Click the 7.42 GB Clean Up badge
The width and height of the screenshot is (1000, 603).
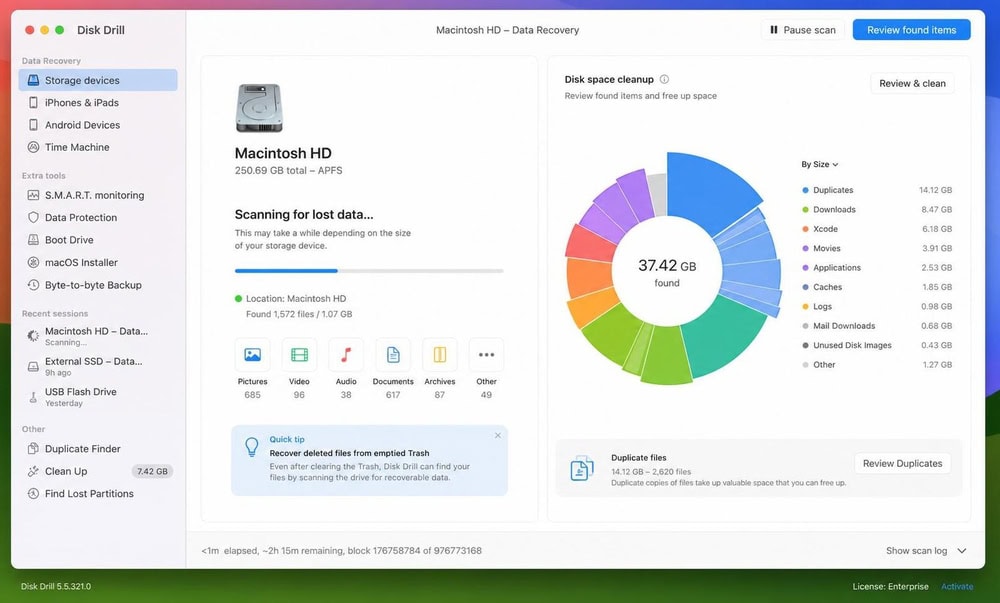coord(152,472)
